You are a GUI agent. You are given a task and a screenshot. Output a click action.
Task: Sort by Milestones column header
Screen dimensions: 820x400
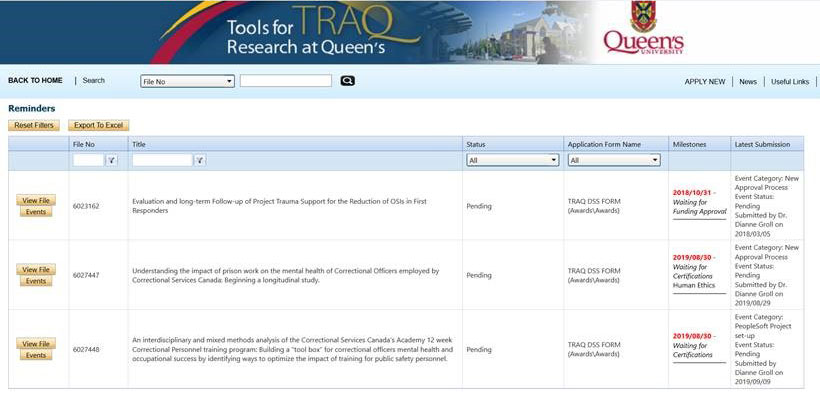coord(689,144)
